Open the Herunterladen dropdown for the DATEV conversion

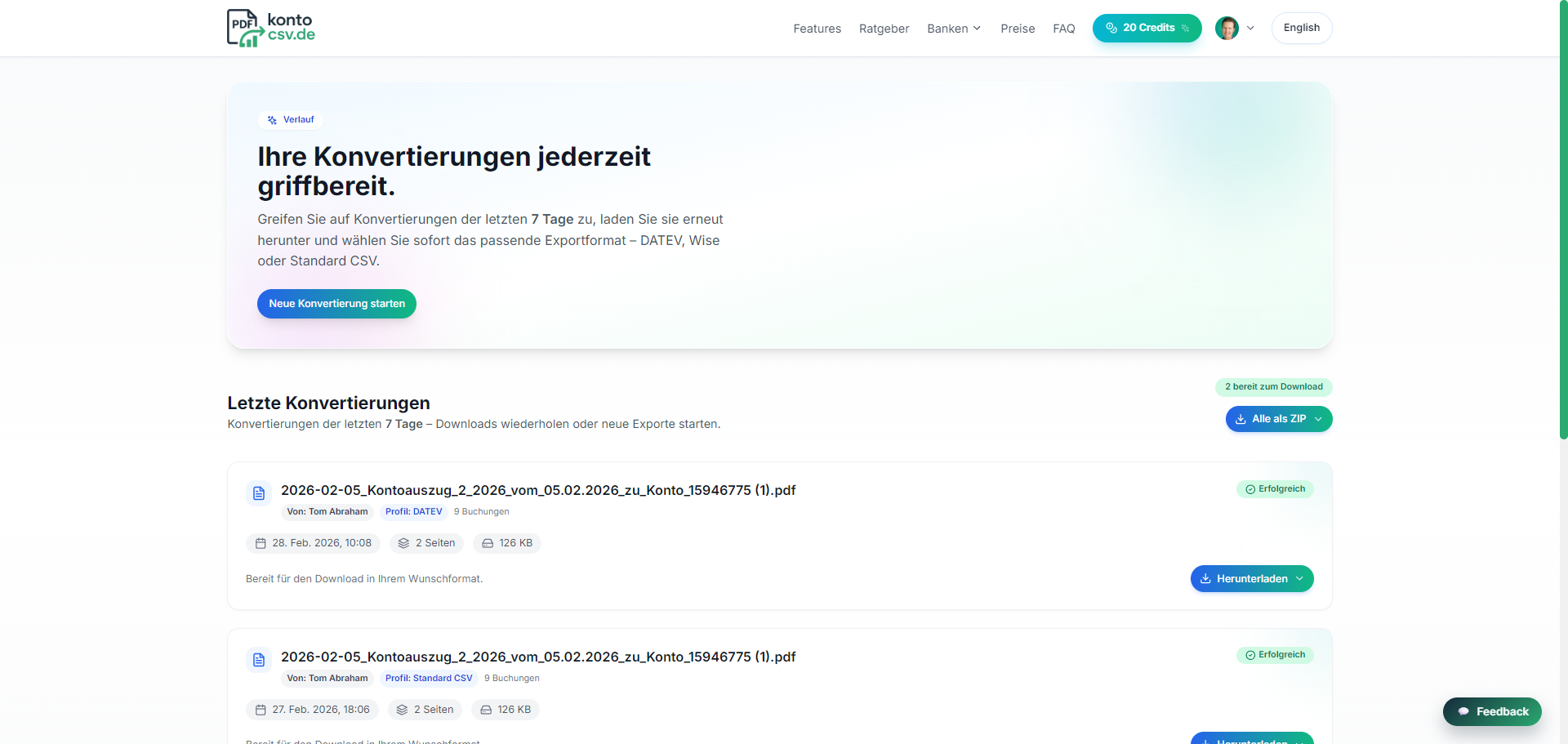click(1252, 579)
